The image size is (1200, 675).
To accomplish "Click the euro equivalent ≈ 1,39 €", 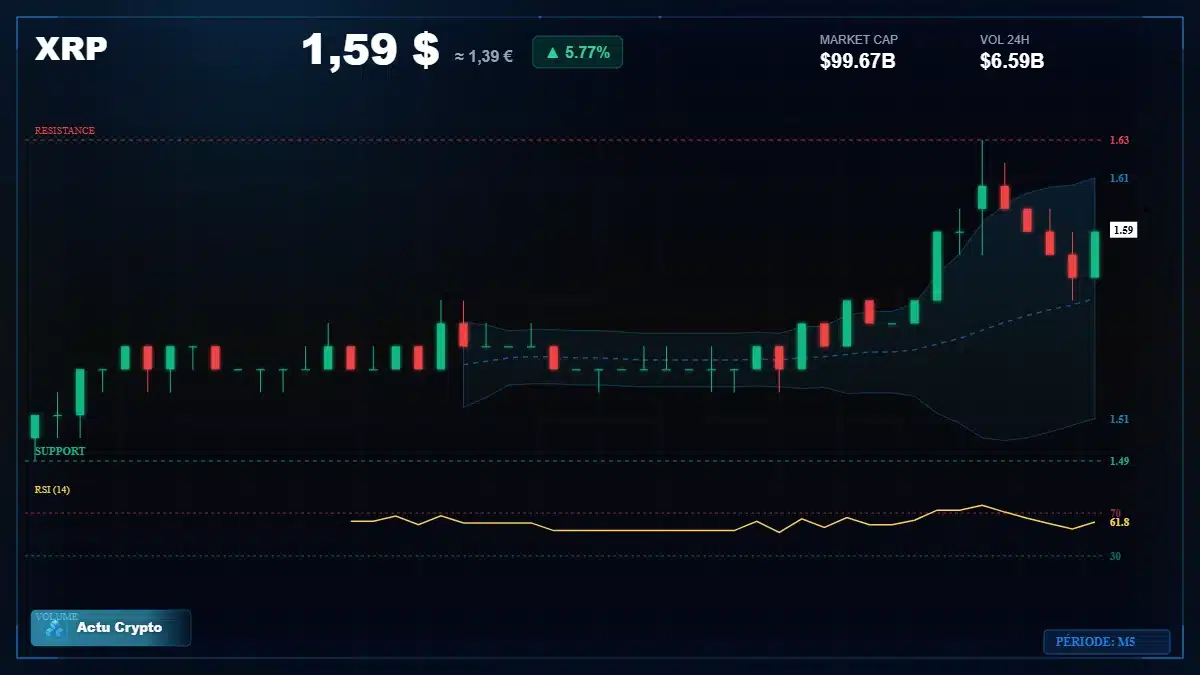I will [484, 57].
